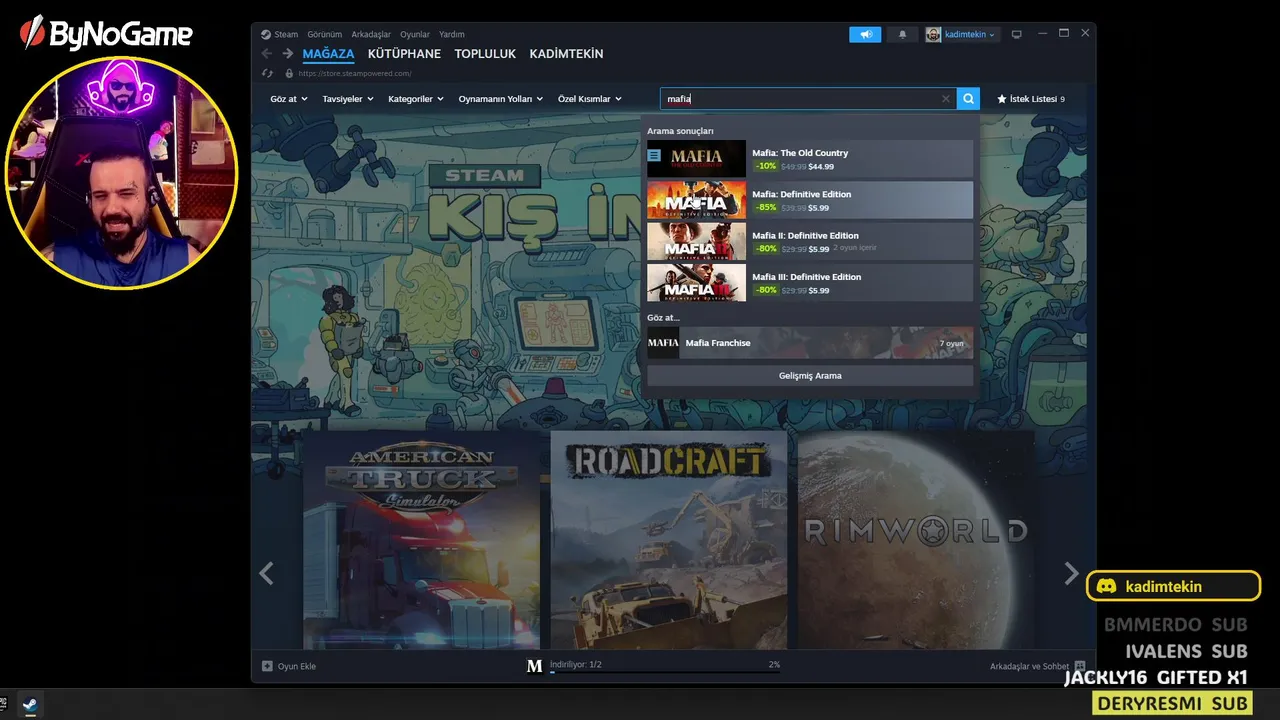Click the blue magnifier search button

point(968,99)
